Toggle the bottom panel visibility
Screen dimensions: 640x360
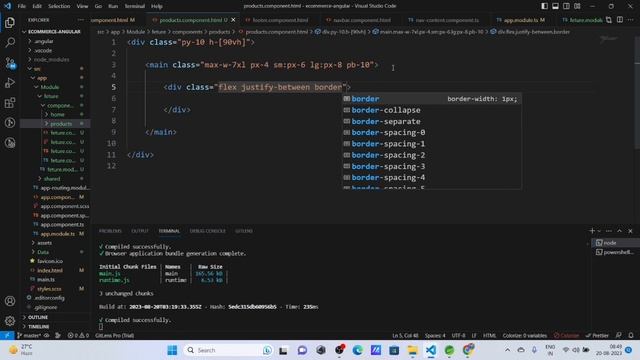coord(556,6)
